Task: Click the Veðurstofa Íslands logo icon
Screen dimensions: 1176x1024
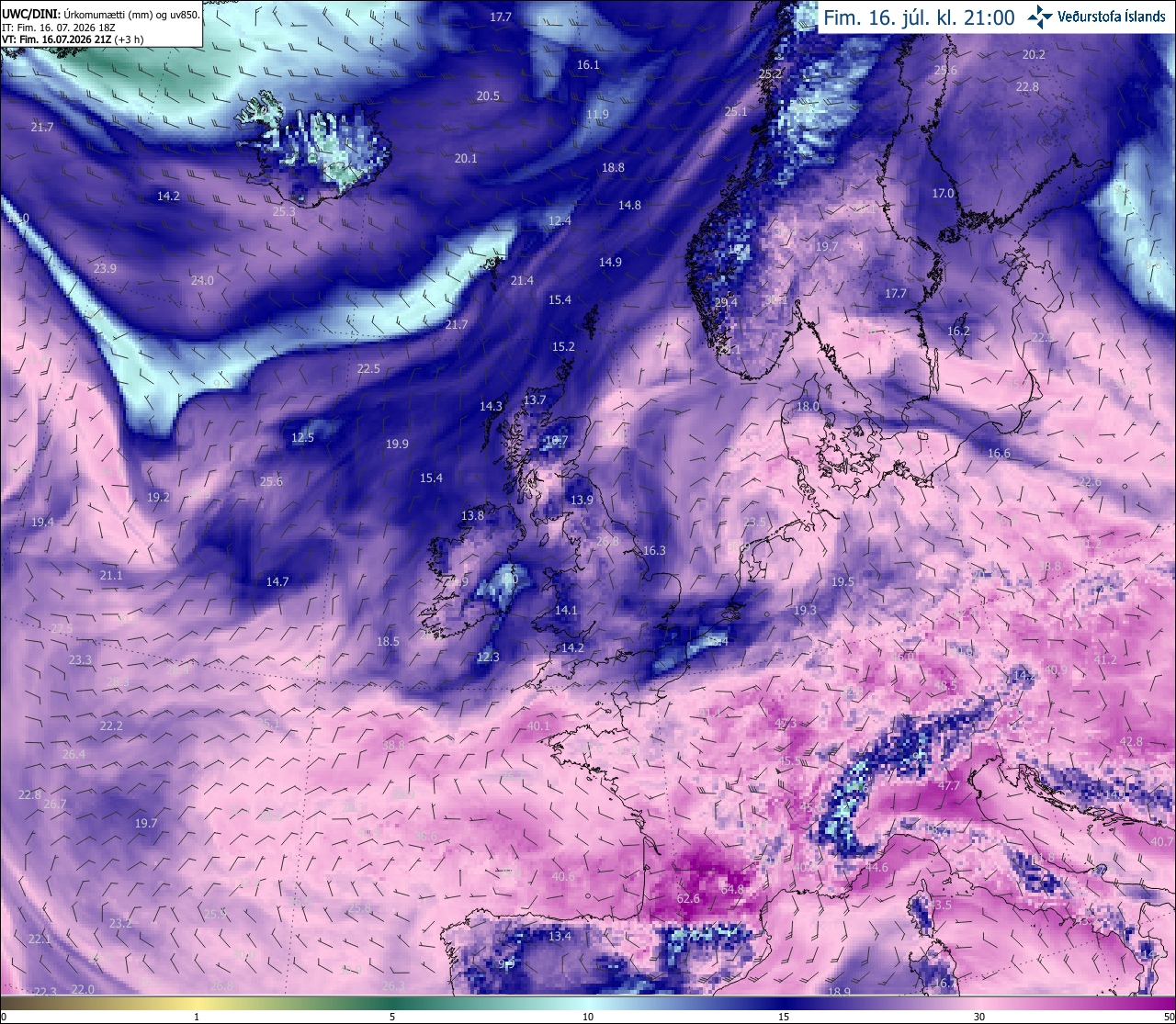Action: click(1040, 16)
